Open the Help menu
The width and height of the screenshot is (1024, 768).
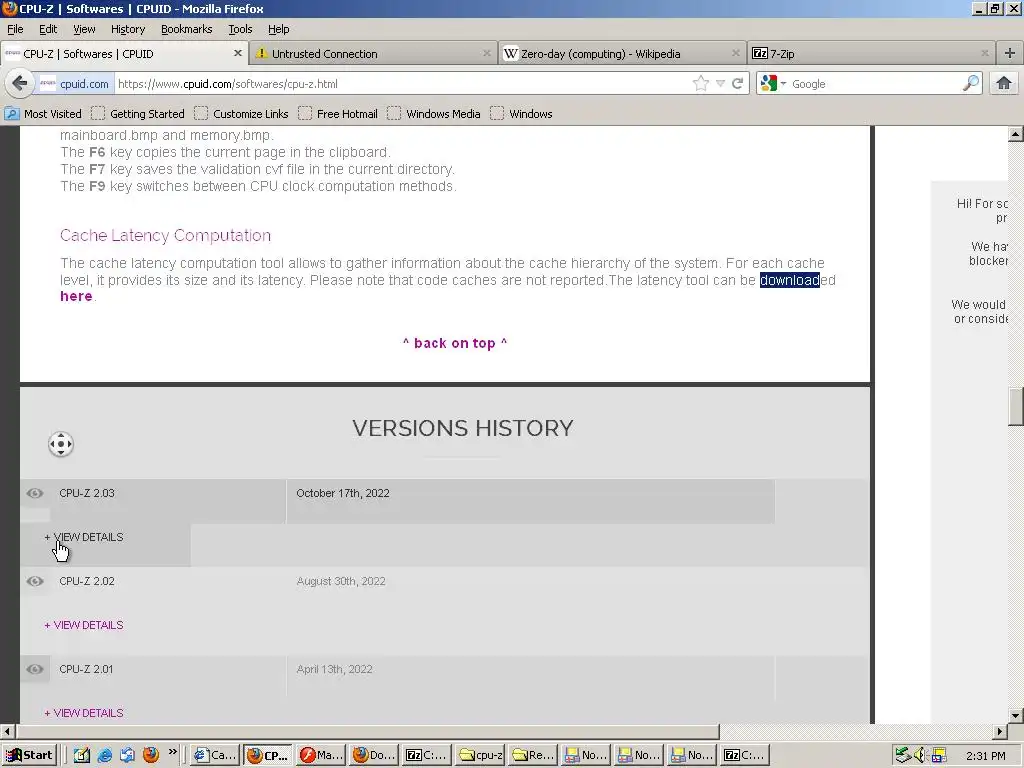tap(279, 29)
